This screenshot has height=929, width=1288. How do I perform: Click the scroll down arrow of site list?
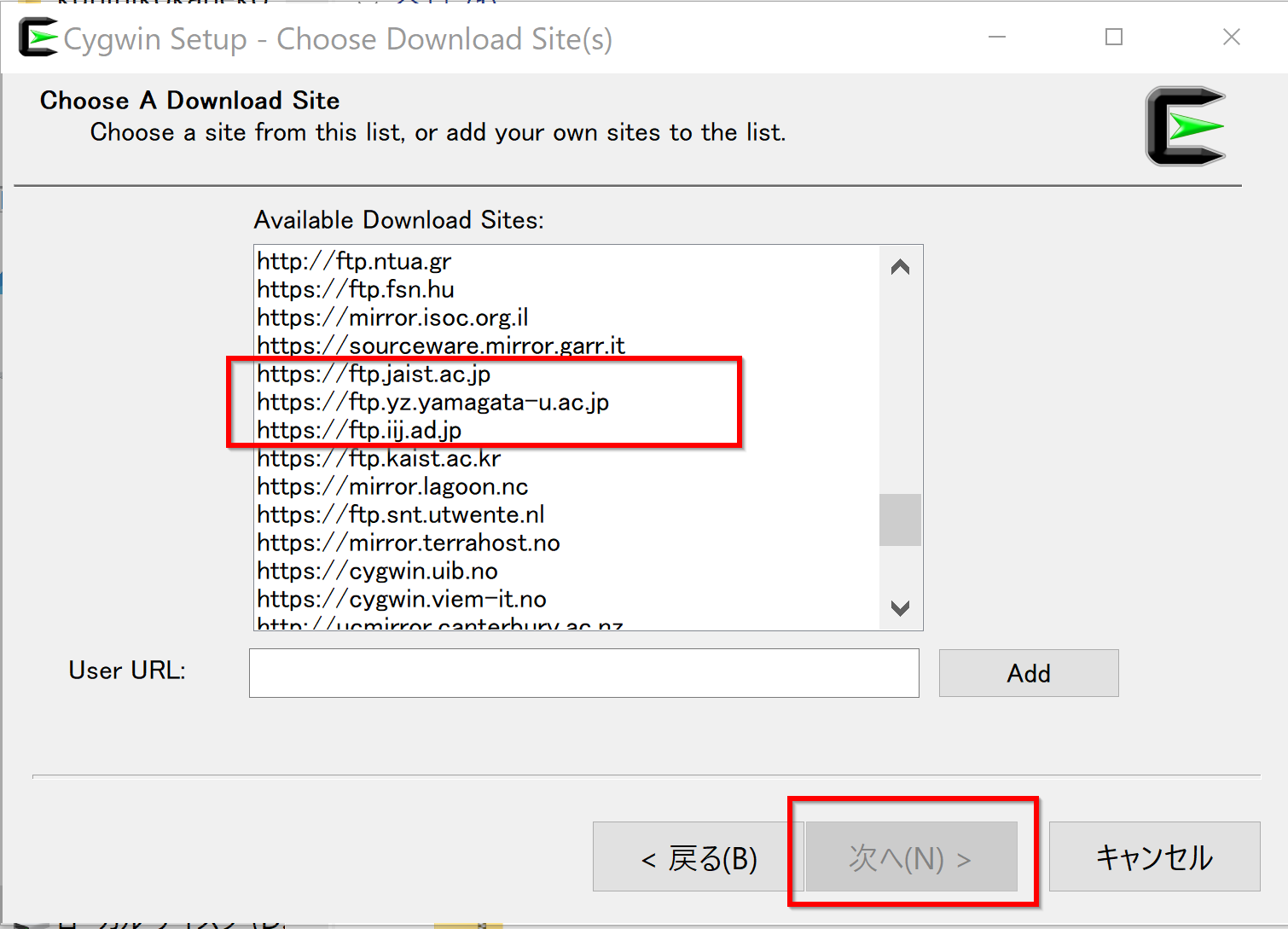point(900,607)
